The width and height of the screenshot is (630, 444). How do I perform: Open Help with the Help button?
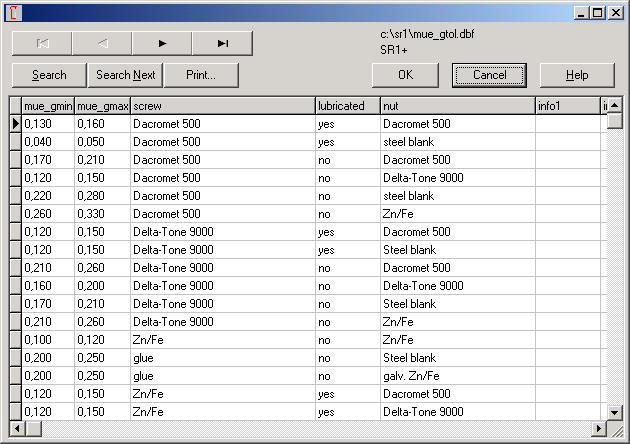coord(577,75)
